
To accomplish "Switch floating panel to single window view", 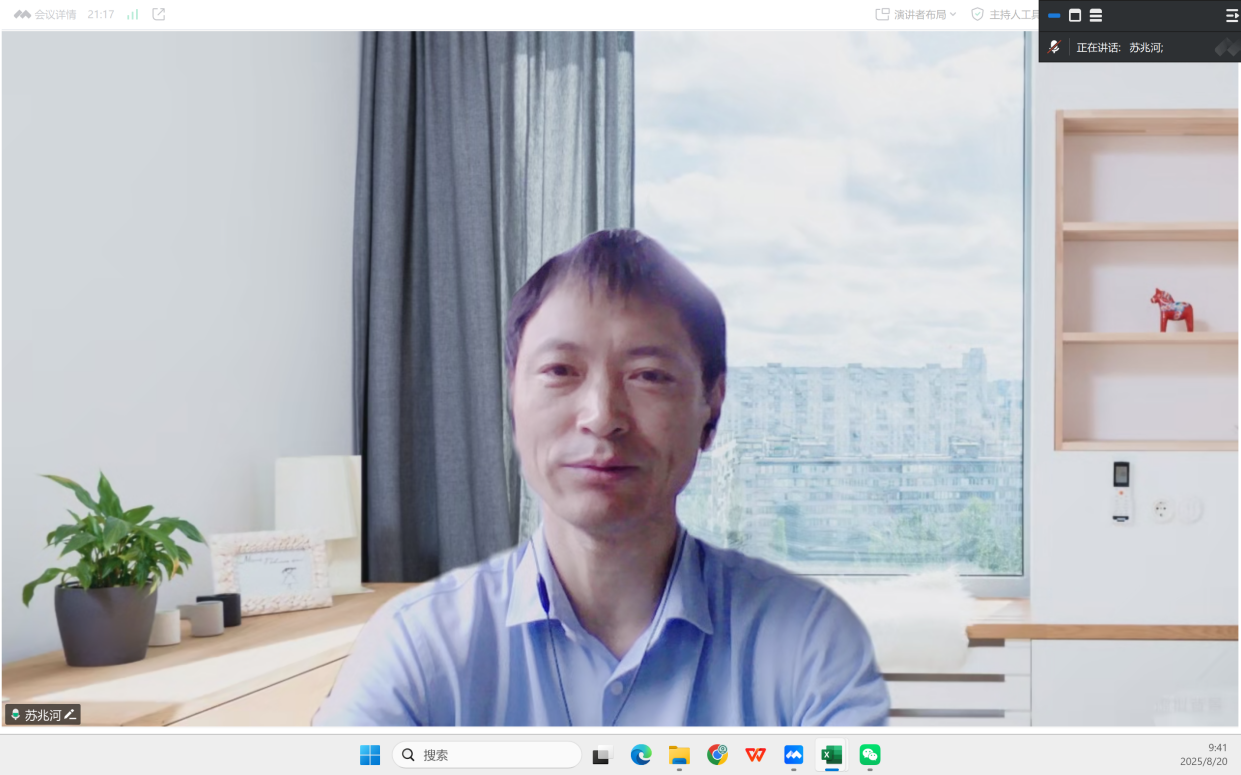I will pos(1075,16).
